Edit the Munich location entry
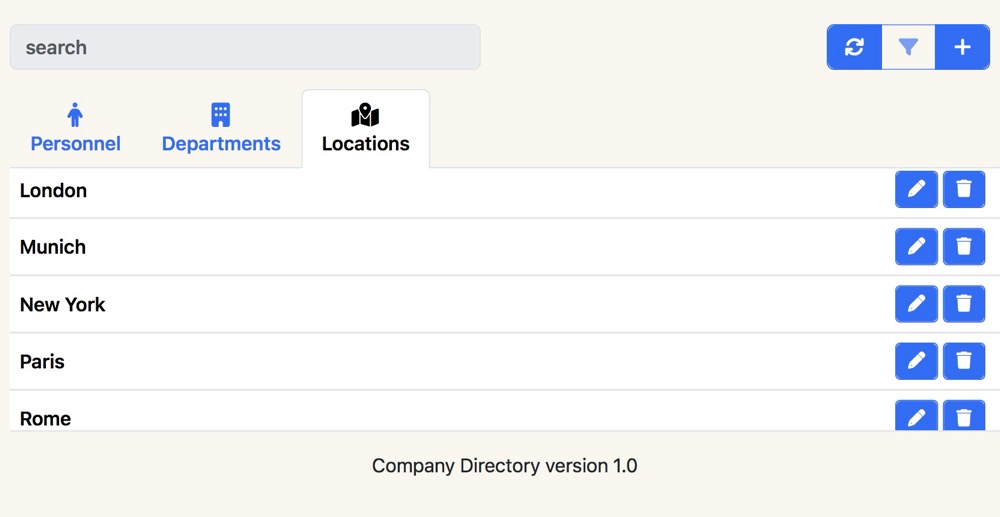 (x=916, y=246)
